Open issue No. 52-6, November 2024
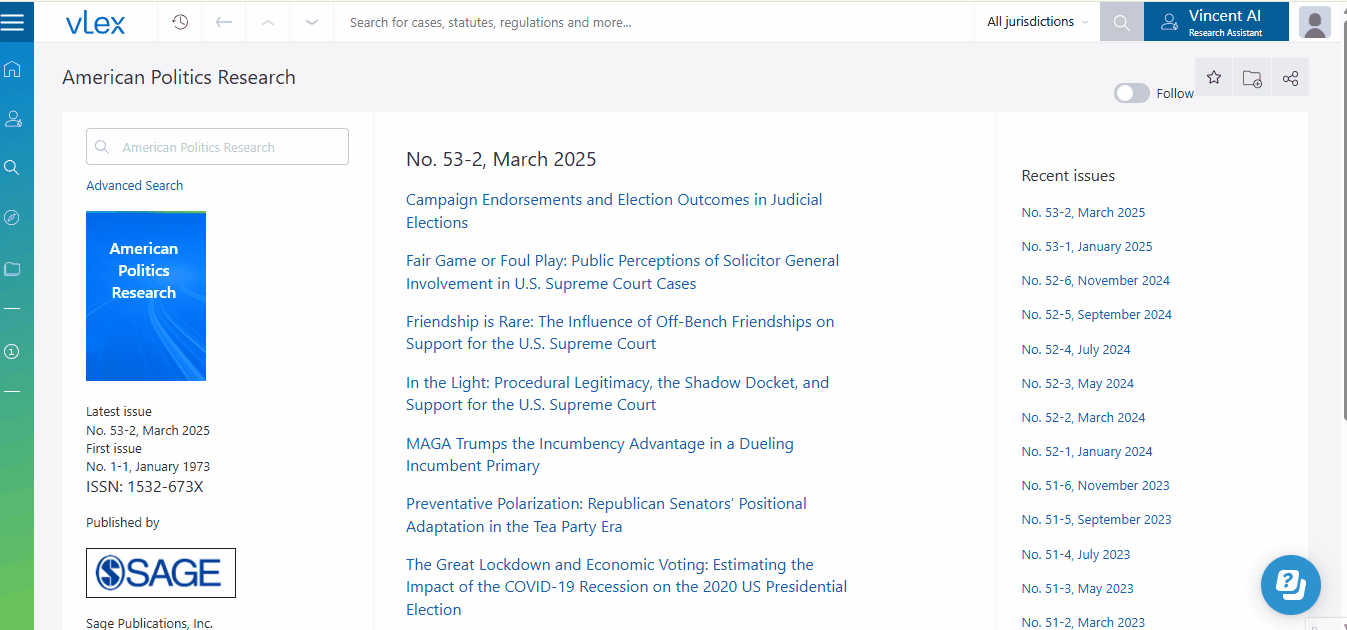 pyautogui.click(x=1095, y=281)
